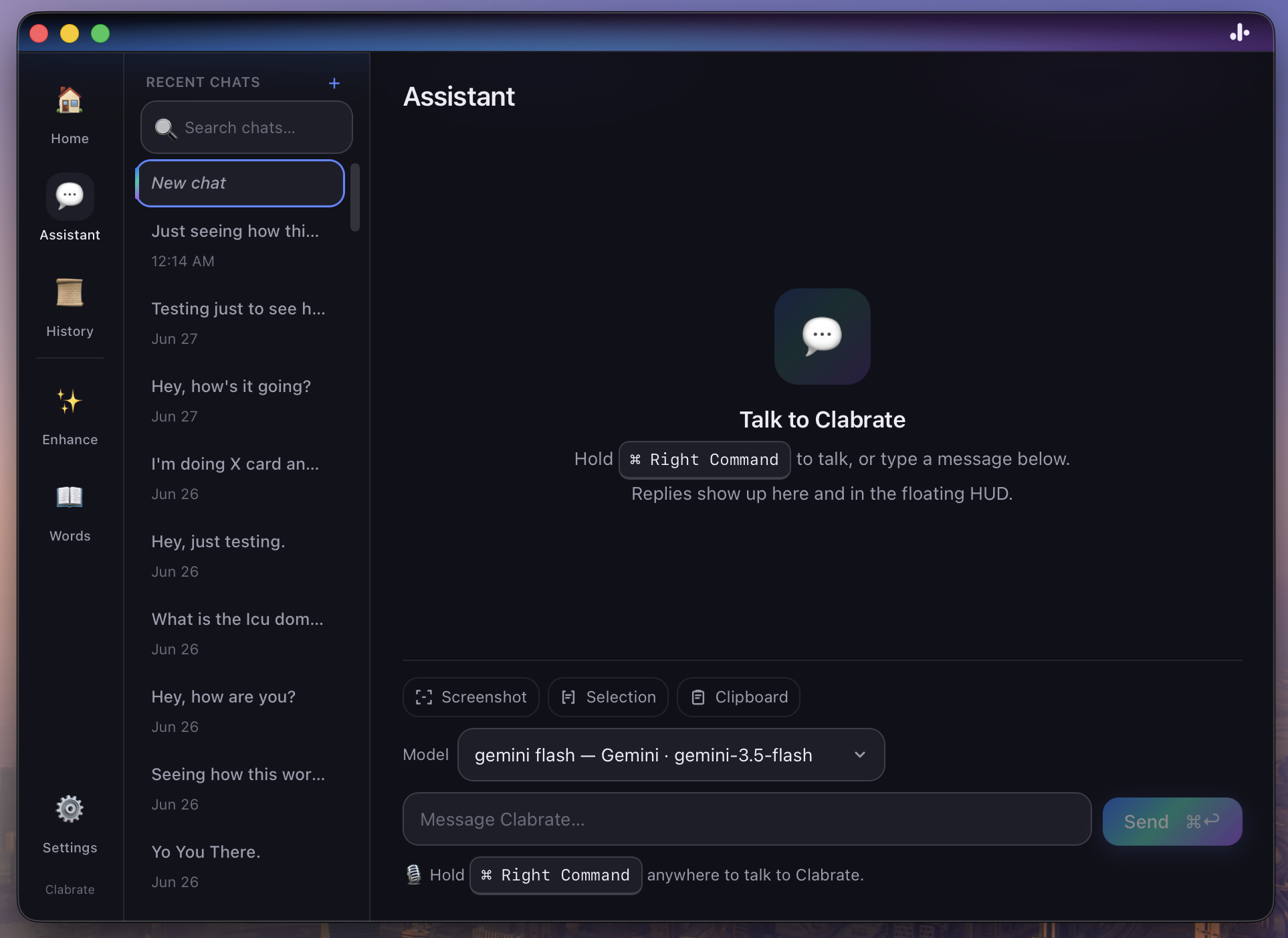Attach a Screenshot to the message

471,697
